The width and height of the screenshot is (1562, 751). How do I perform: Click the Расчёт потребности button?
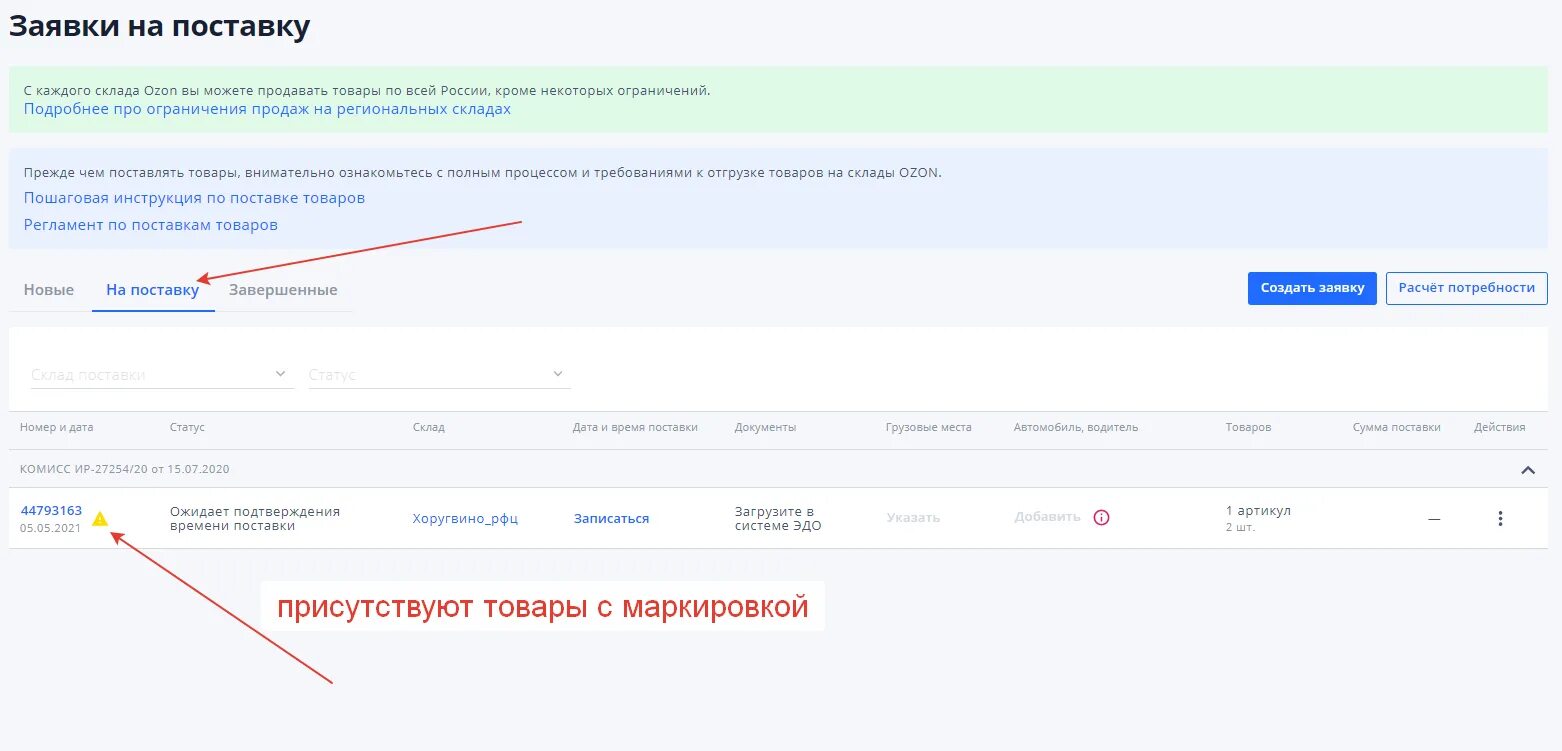(x=1466, y=288)
